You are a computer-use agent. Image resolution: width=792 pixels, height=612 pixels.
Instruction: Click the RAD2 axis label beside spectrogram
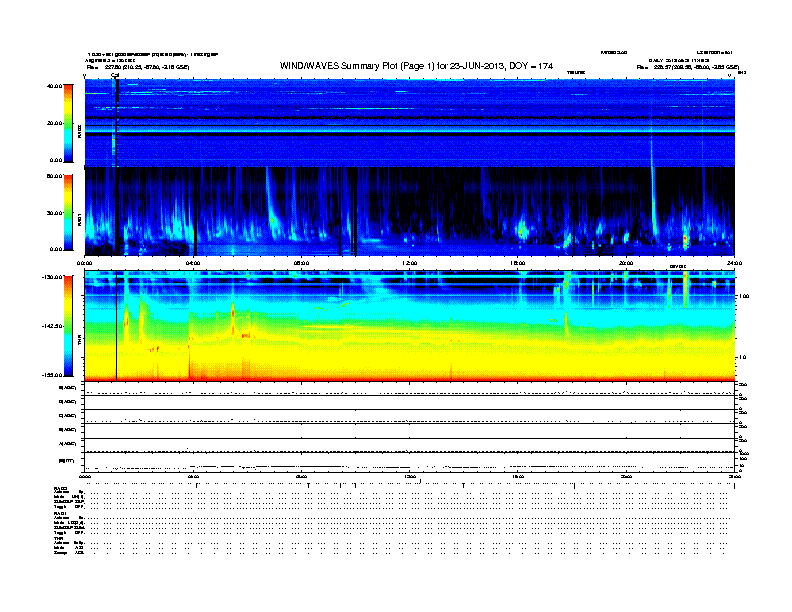pyautogui.click(x=79, y=131)
